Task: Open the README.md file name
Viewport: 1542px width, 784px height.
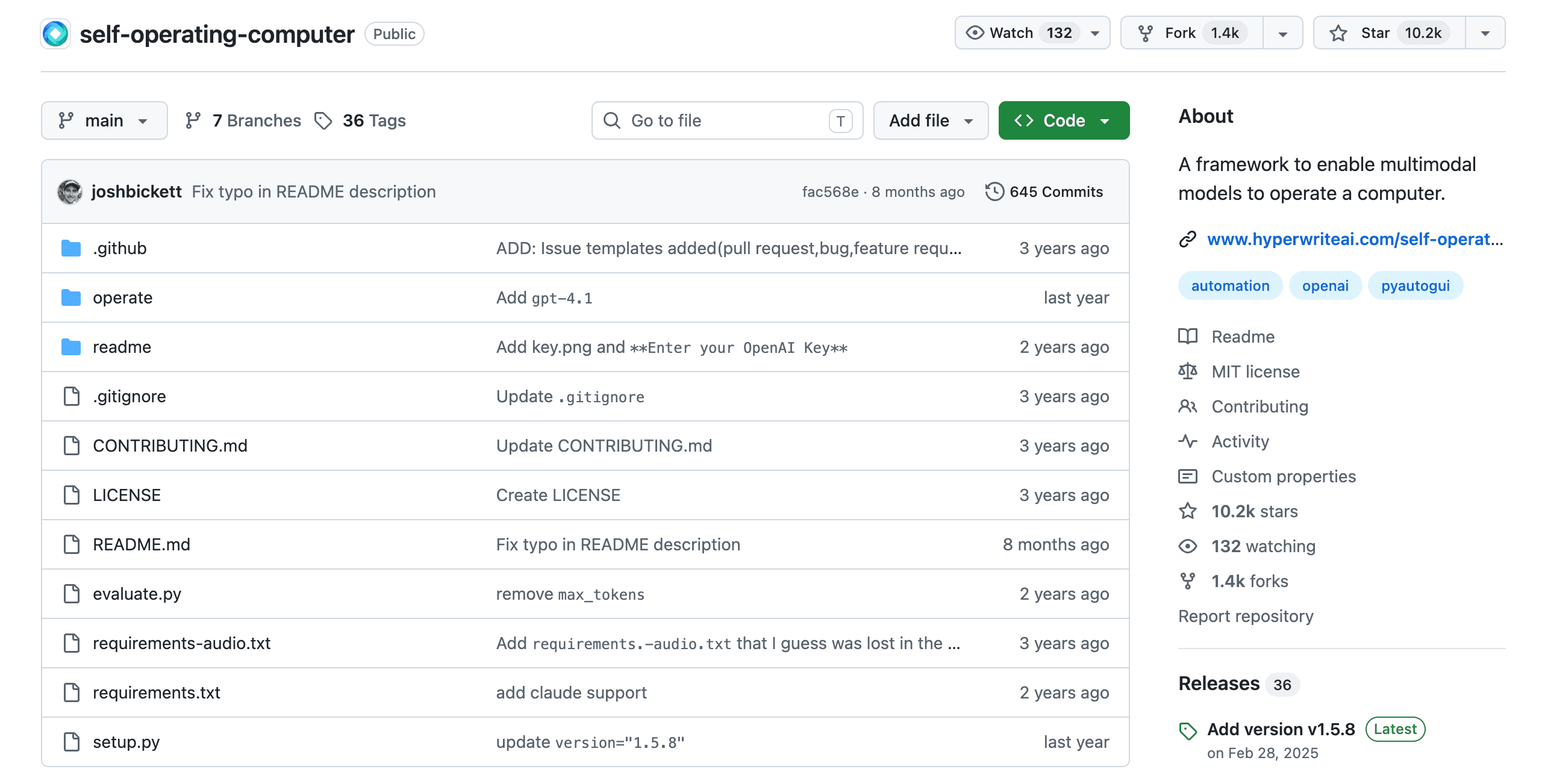Action: [142, 544]
